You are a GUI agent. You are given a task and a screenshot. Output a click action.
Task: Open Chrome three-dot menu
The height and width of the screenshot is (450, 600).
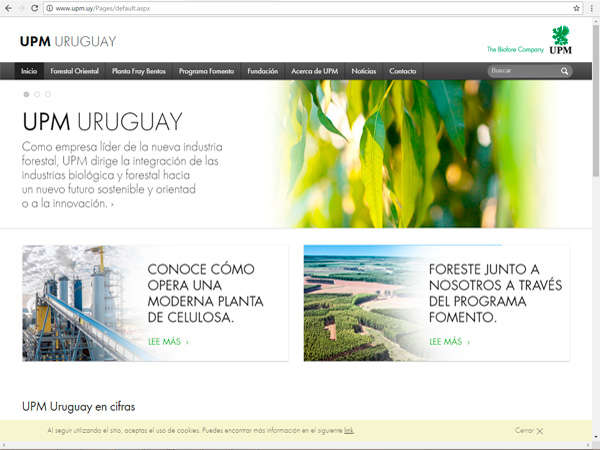click(592, 8)
